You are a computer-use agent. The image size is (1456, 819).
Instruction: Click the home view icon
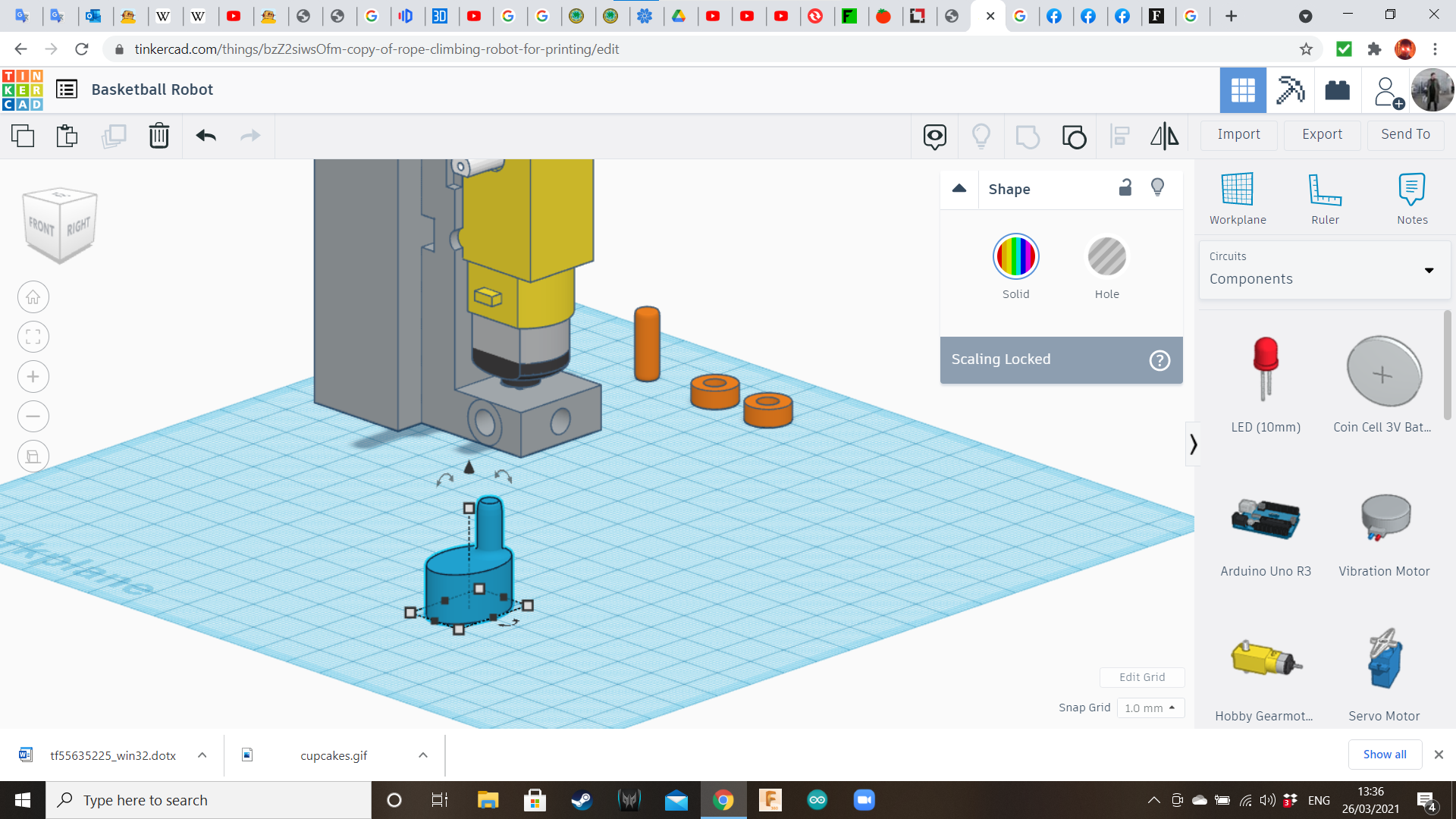click(x=33, y=297)
